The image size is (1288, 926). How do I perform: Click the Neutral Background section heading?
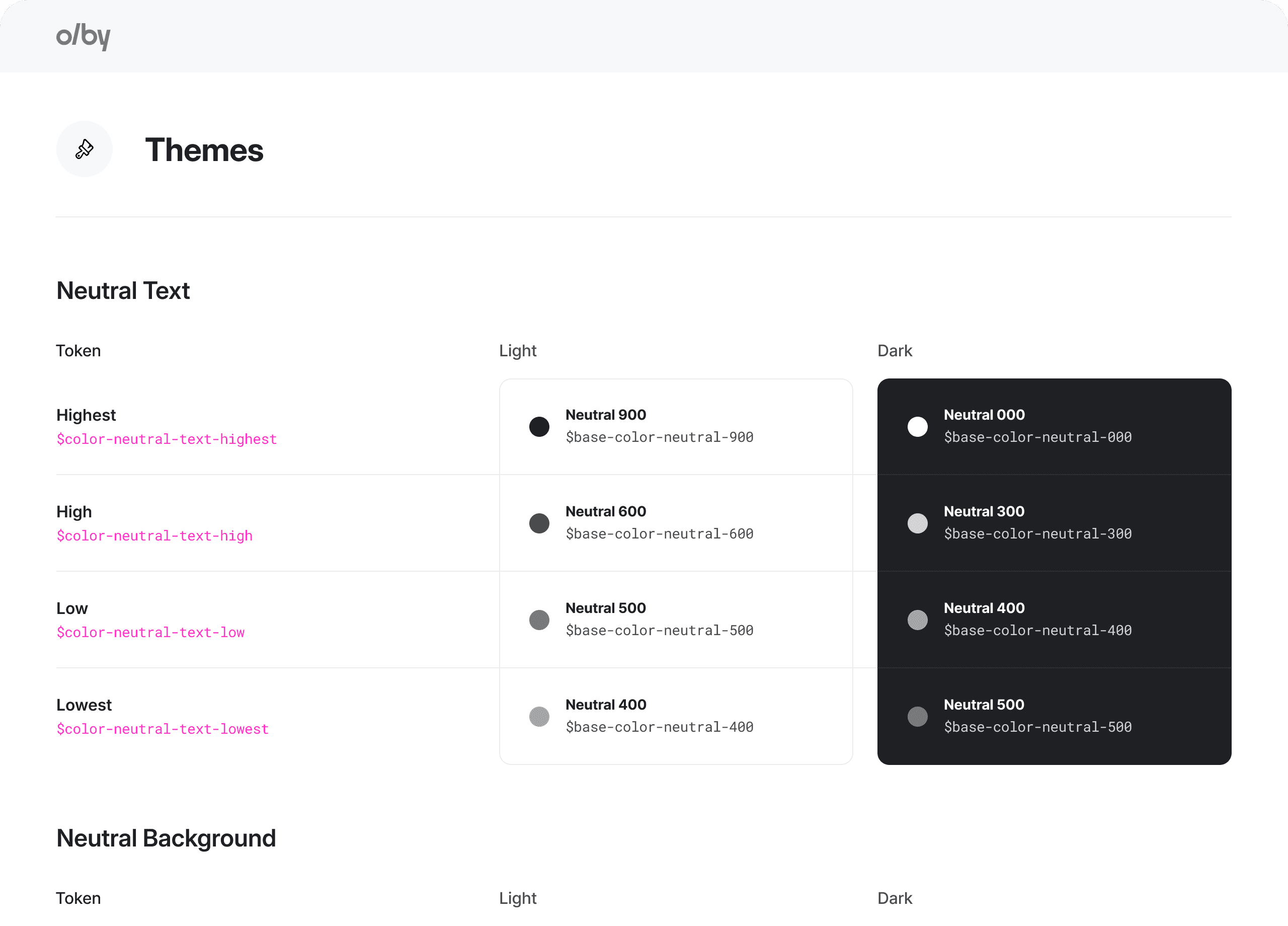point(166,838)
